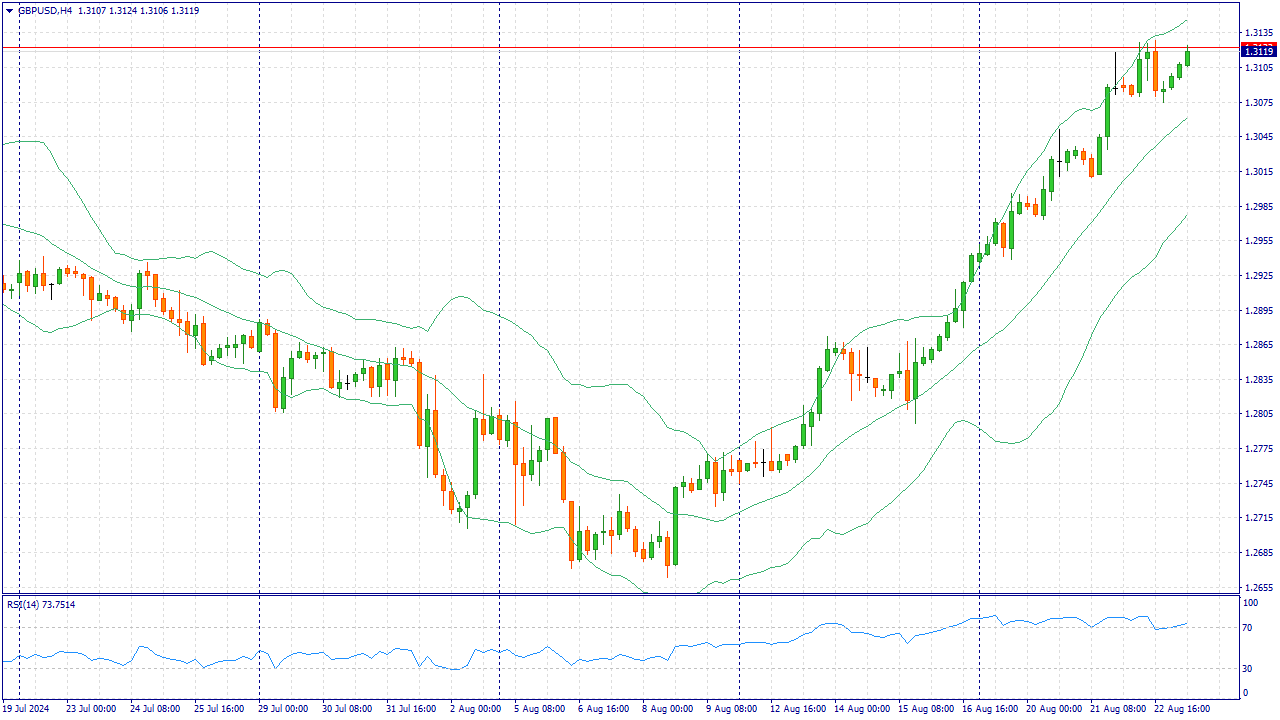The height and width of the screenshot is (720, 1280).
Task: Click the 1.2985 price scale label
Action: [1257, 206]
